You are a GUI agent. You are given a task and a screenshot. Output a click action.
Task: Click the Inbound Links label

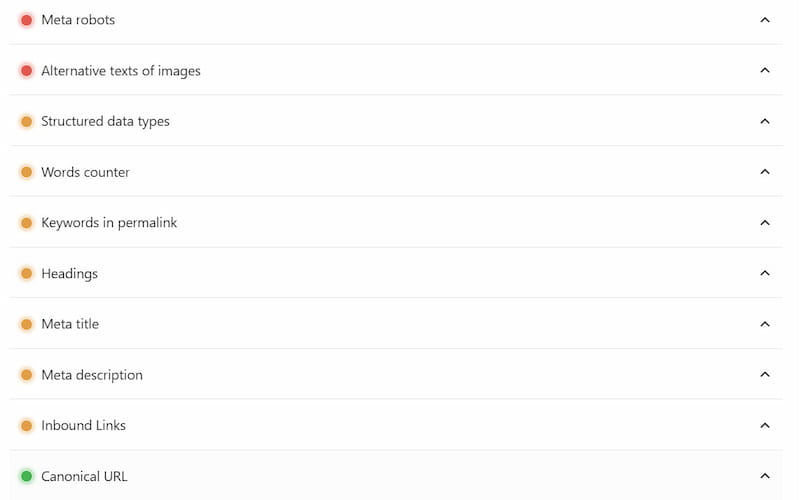pyautogui.click(x=83, y=425)
